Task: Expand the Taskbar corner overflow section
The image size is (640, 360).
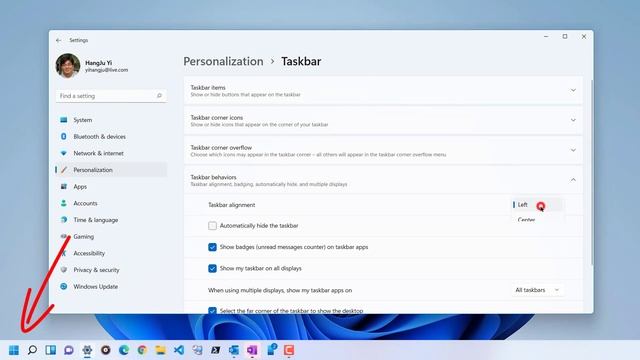Action: pyautogui.click(x=573, y=150)
